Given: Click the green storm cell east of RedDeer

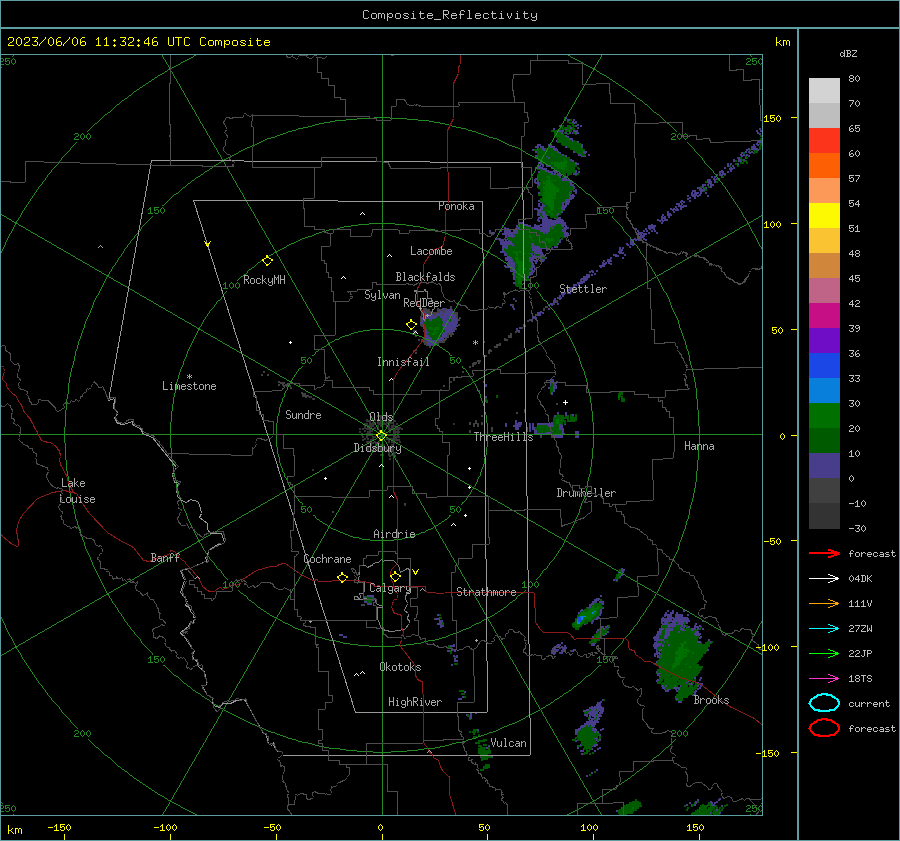Looking at the screenshot, I should pos(439,325).
